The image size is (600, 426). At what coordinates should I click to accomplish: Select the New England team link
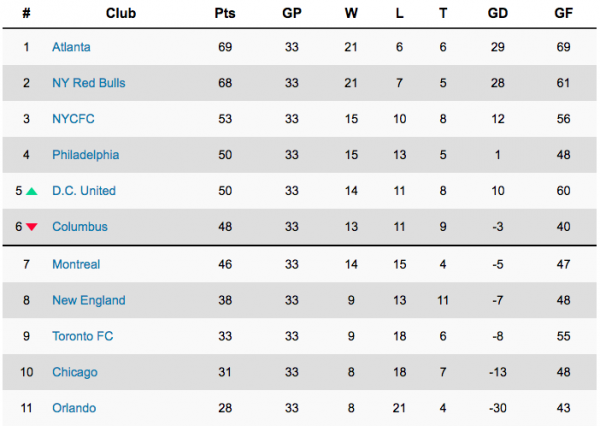click(89, 300)
